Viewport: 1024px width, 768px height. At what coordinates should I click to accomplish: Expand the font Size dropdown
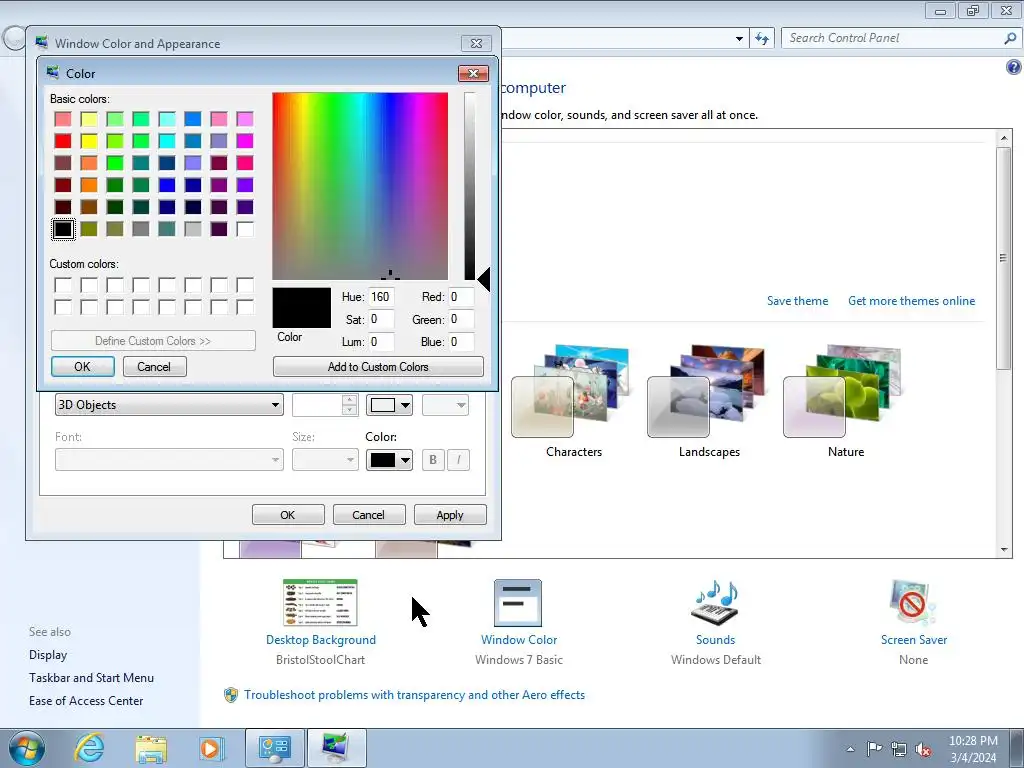tap(325, 460)
